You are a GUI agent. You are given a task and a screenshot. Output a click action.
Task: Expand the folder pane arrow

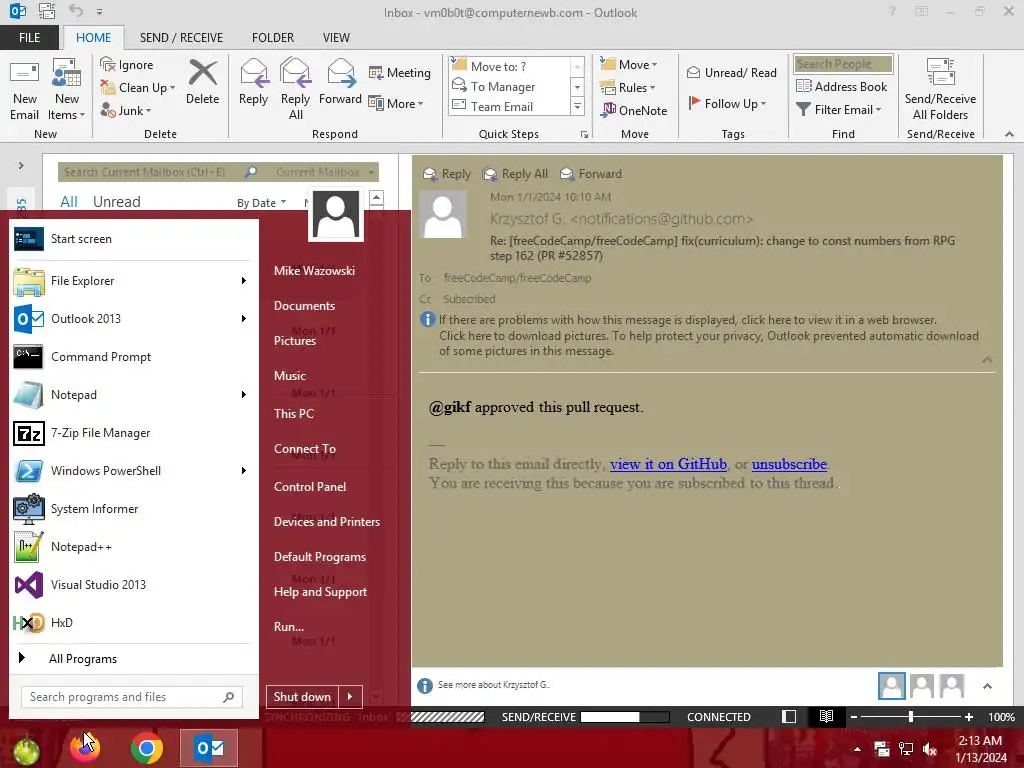[21, 165]
